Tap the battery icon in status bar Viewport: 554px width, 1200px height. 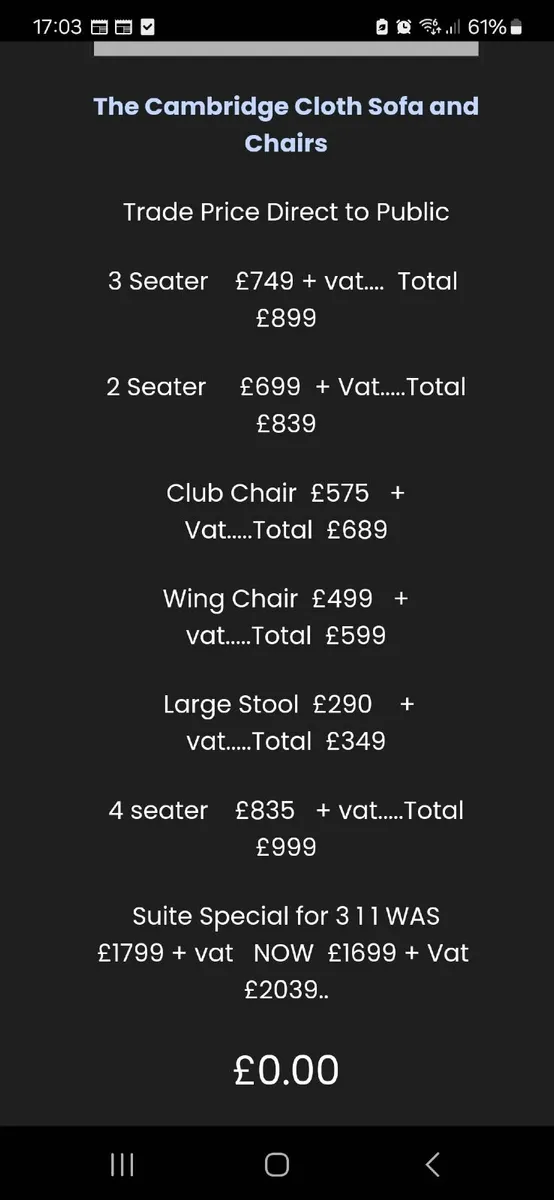point(516,27)
